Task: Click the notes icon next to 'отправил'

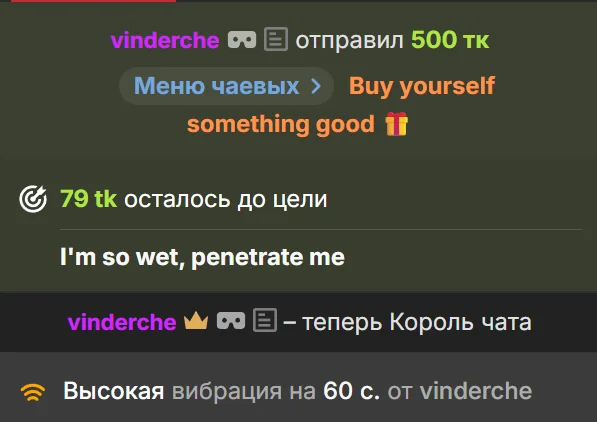Action: point(276,39)
